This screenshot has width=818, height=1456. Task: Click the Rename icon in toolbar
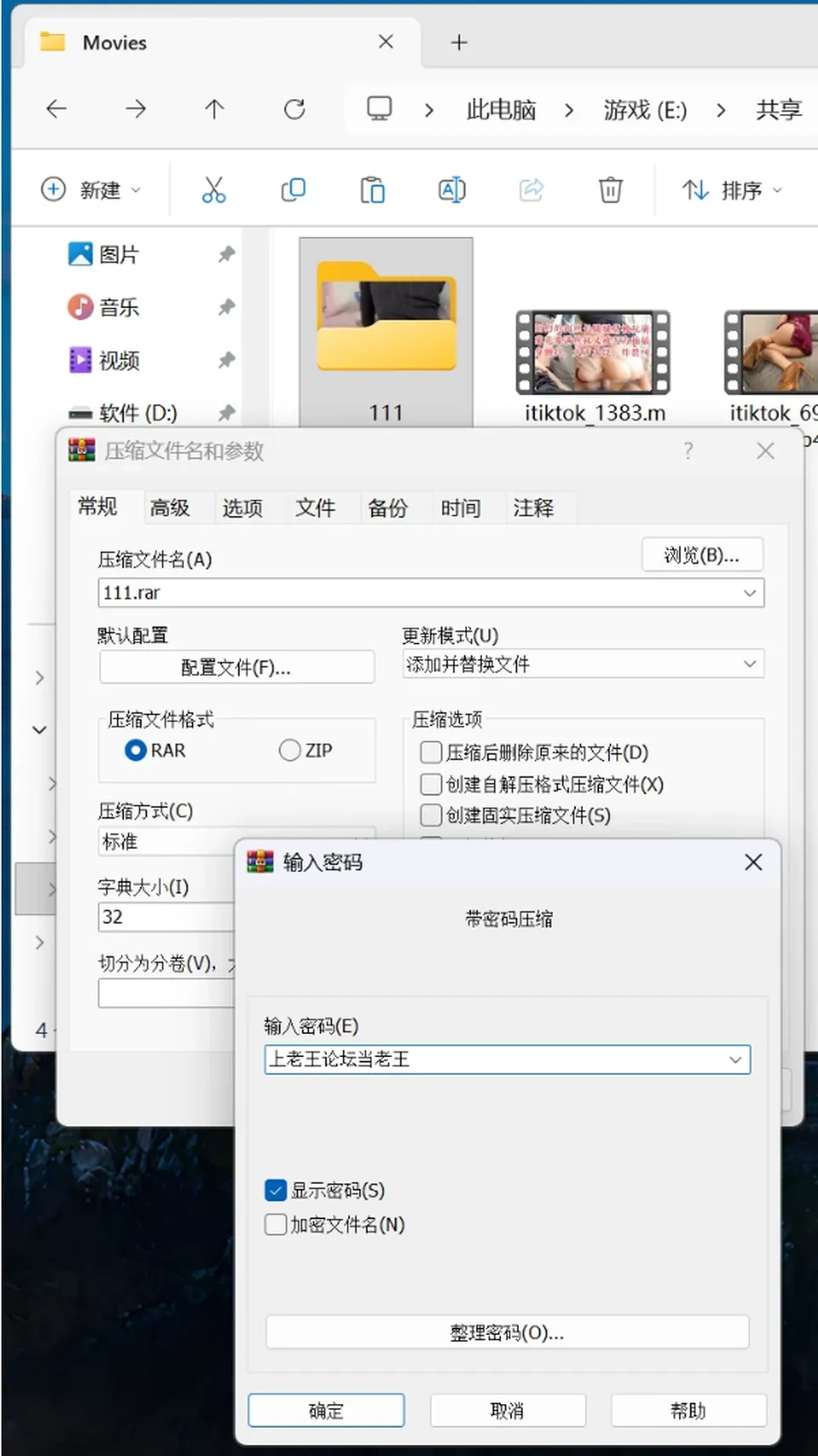(452, 189)
